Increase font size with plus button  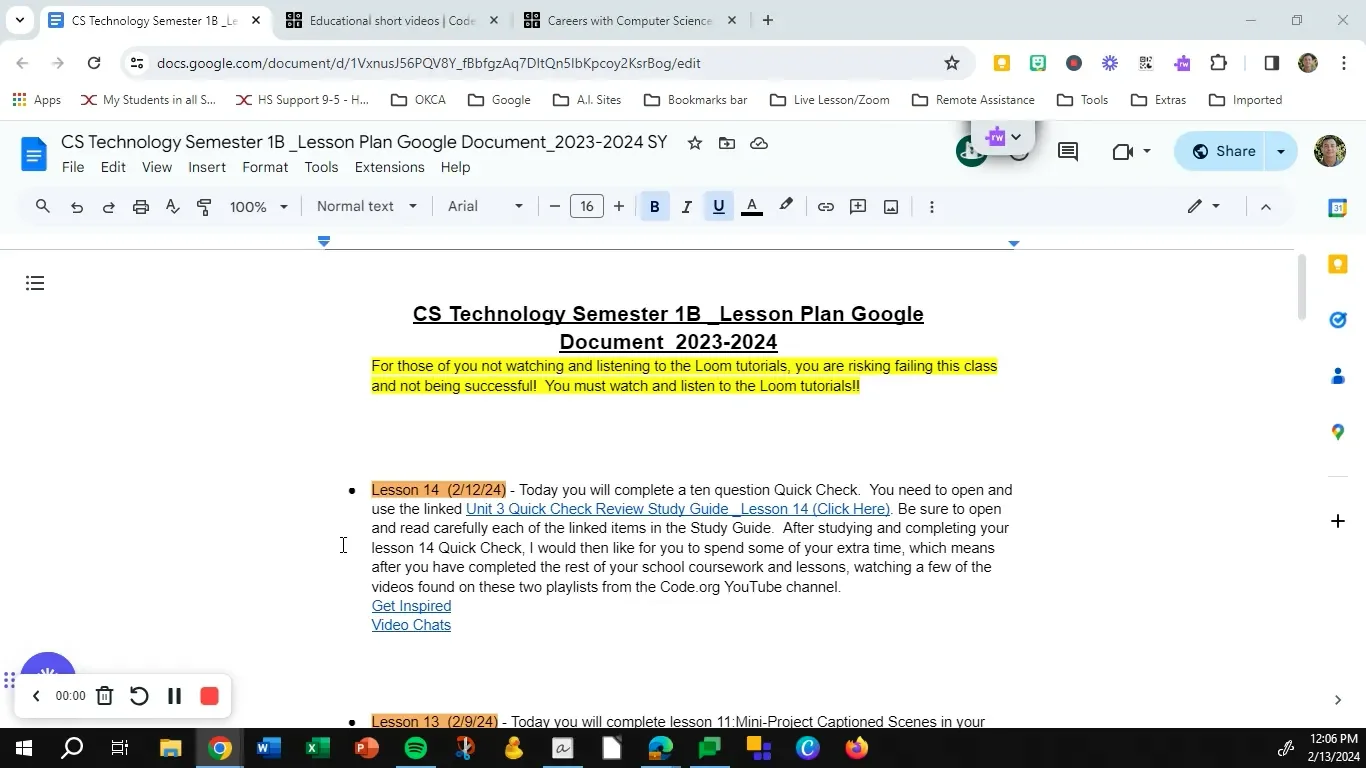click(619, 207)
